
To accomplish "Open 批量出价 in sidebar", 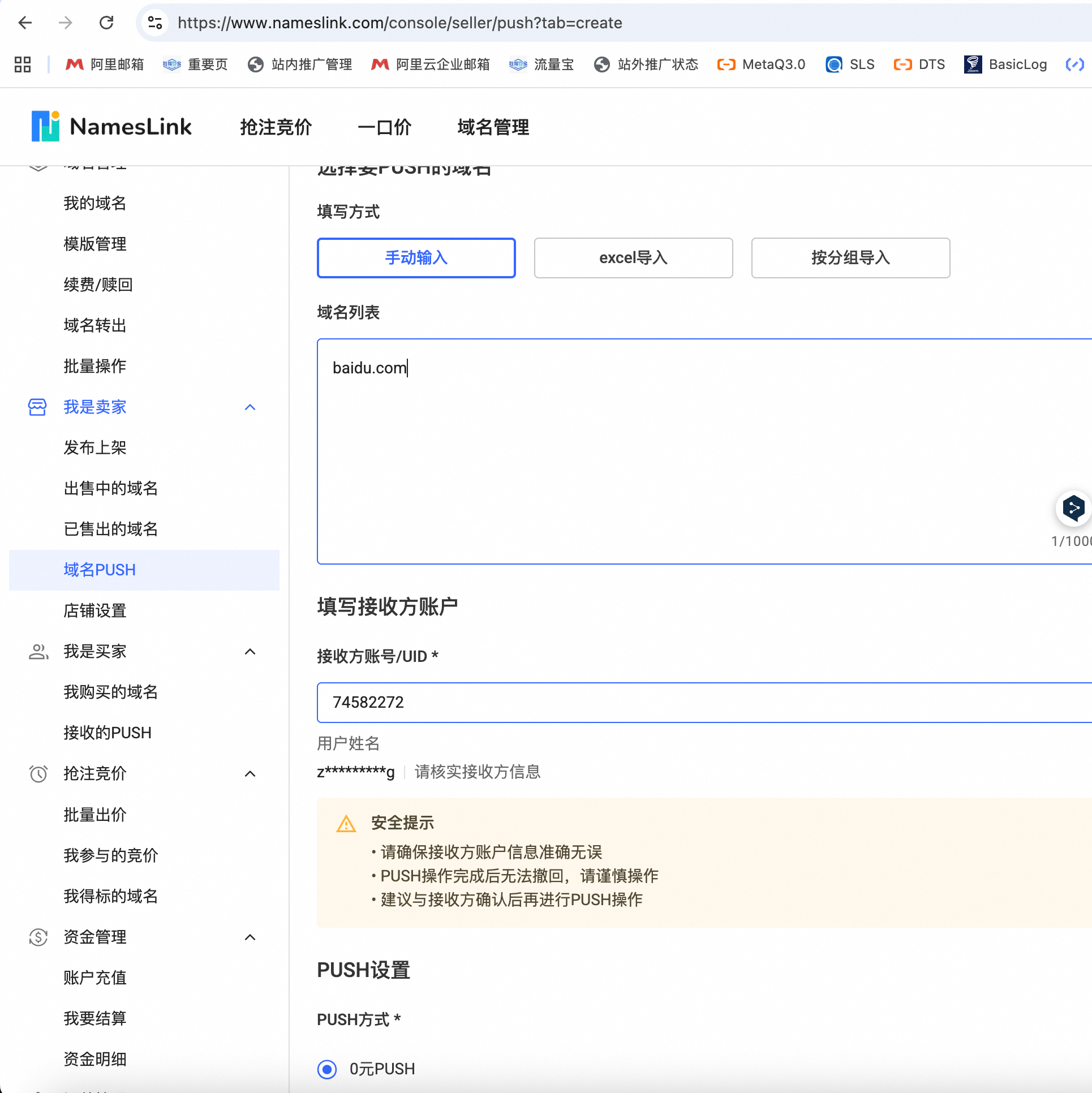I will pos(95,815).
